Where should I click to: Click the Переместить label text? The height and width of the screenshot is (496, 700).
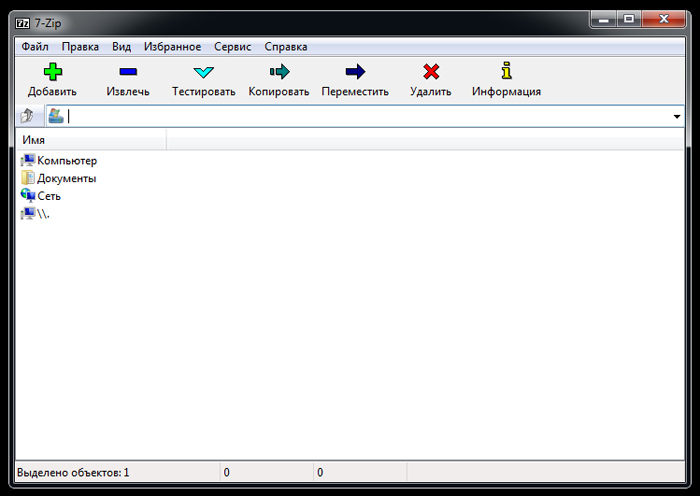click(x=355, y=92)
